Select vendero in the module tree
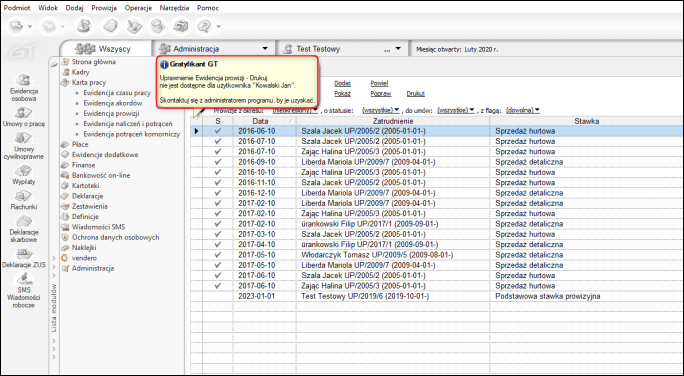Image resolution: width=684 pixels, height=376 pixels. pos(84,258)
